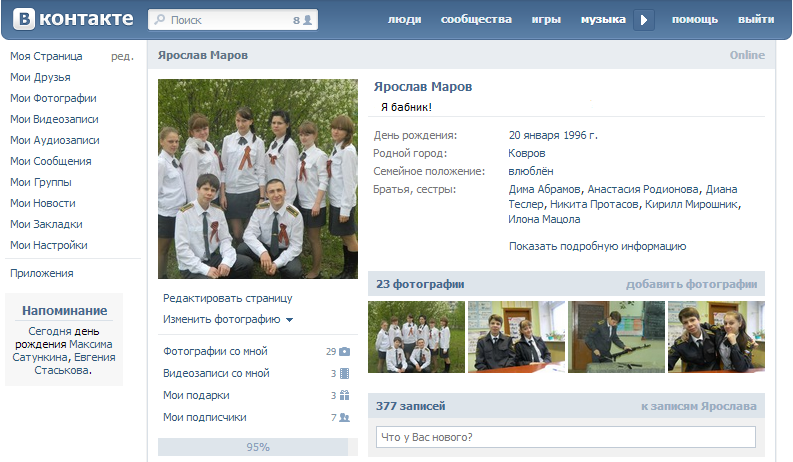The height and width of the screenshot is (462, 793).
Task: Click the Что у Вас нового status field
Action: [565, 437]
